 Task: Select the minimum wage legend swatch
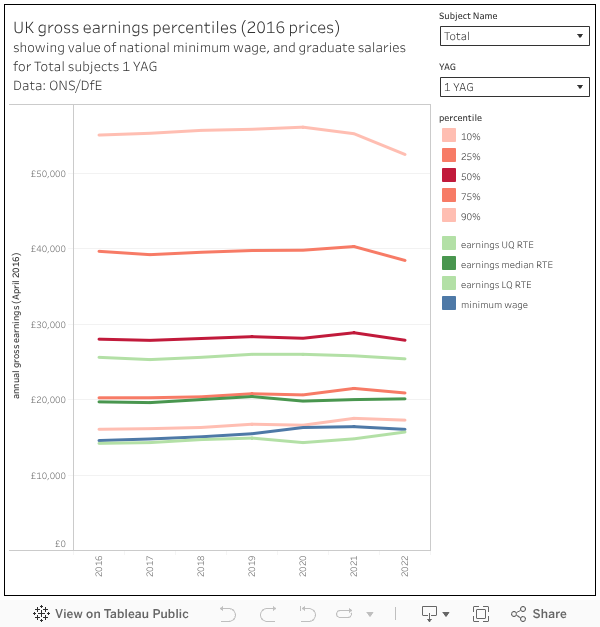(449, 304)
